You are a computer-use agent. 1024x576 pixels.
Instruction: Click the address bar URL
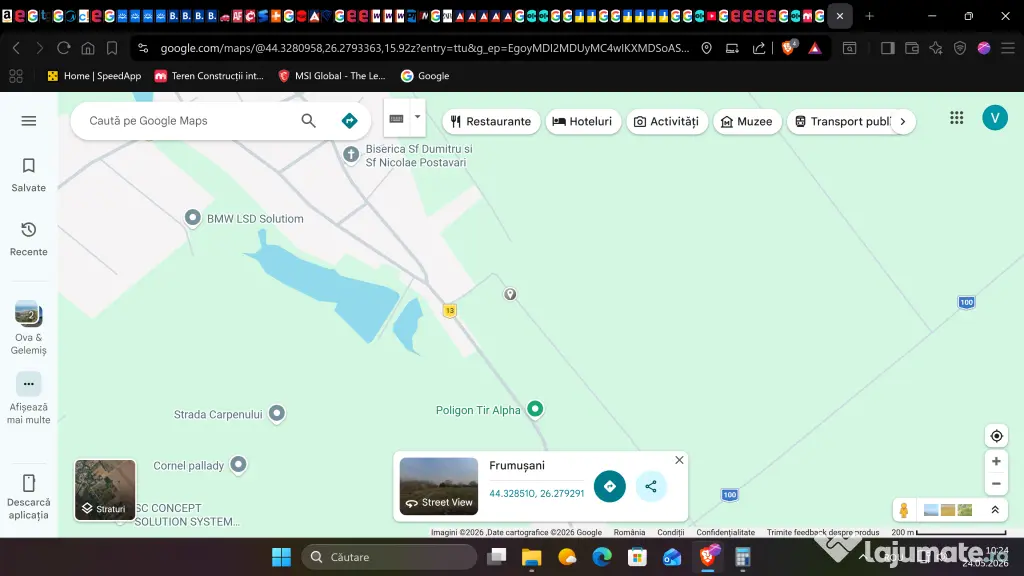424,48
